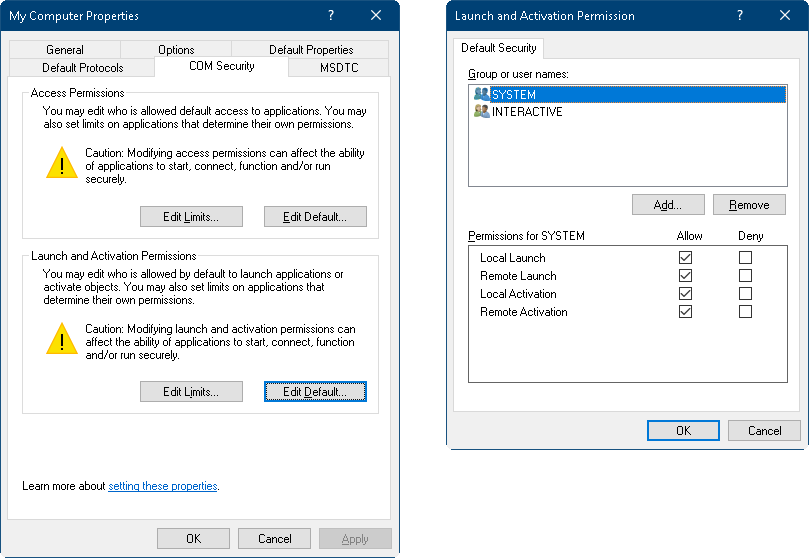The width and height of the screenshot is (809, 558).
Task: Click the Access Permissions caution warning icon
Action: 61,162
